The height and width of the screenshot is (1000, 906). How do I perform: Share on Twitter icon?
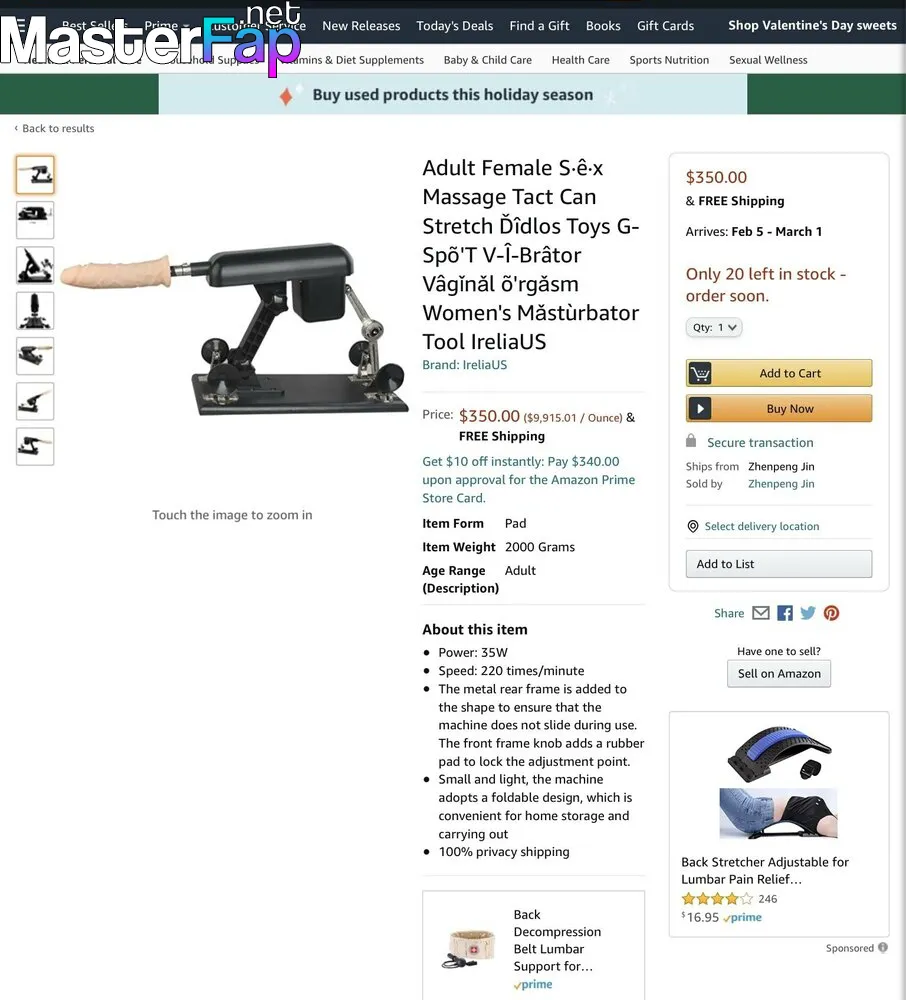click(x=808, y=613)
